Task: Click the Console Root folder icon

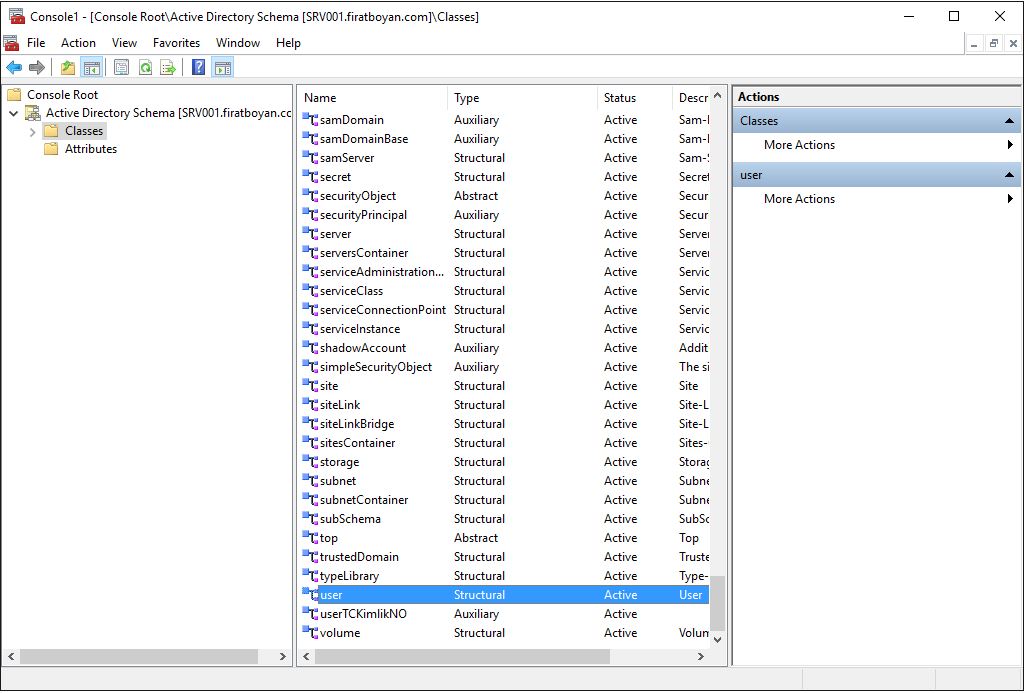Action: click(14, 95)
